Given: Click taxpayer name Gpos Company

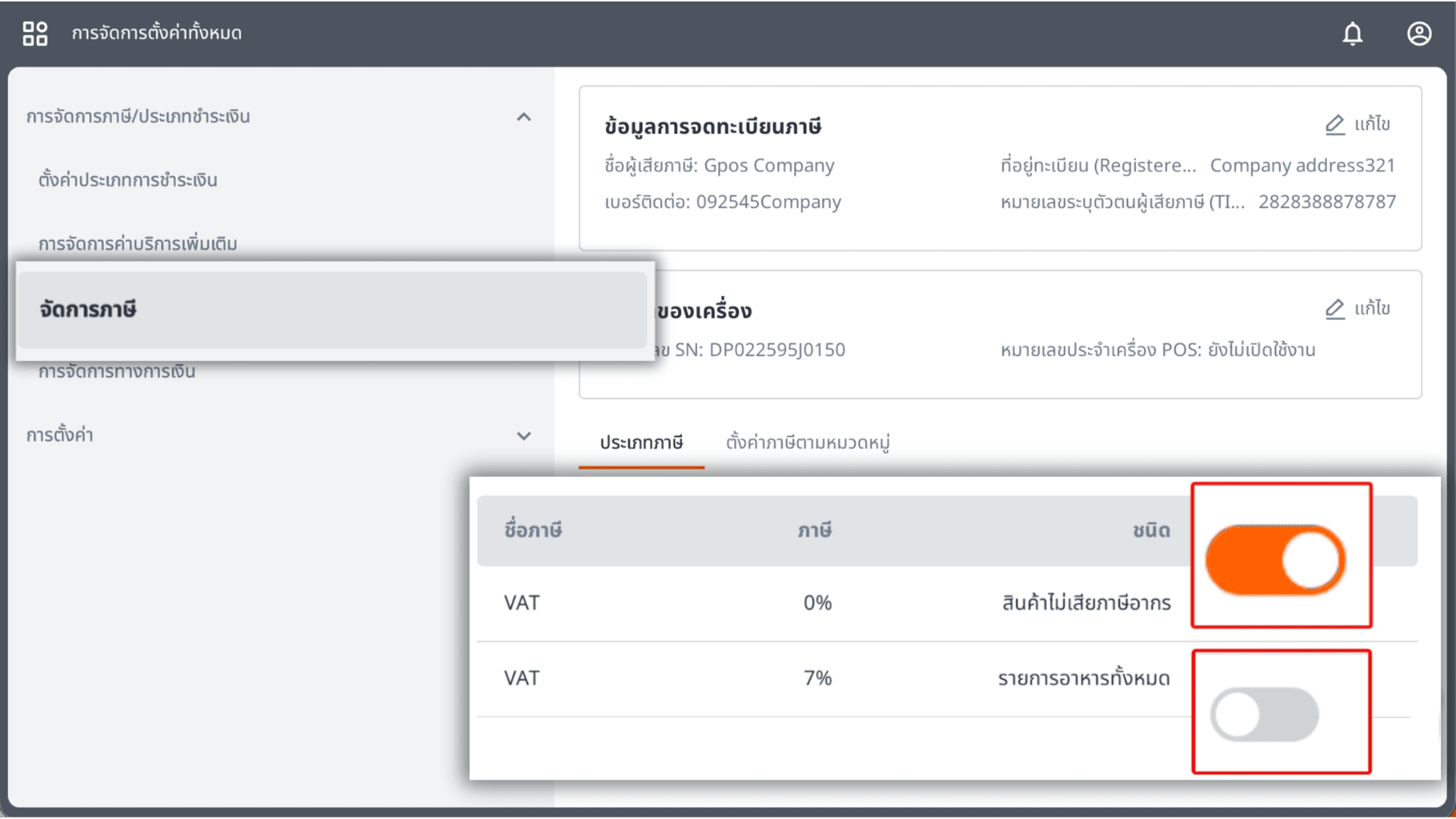Looking at the screenshot, I should (769, 165).
